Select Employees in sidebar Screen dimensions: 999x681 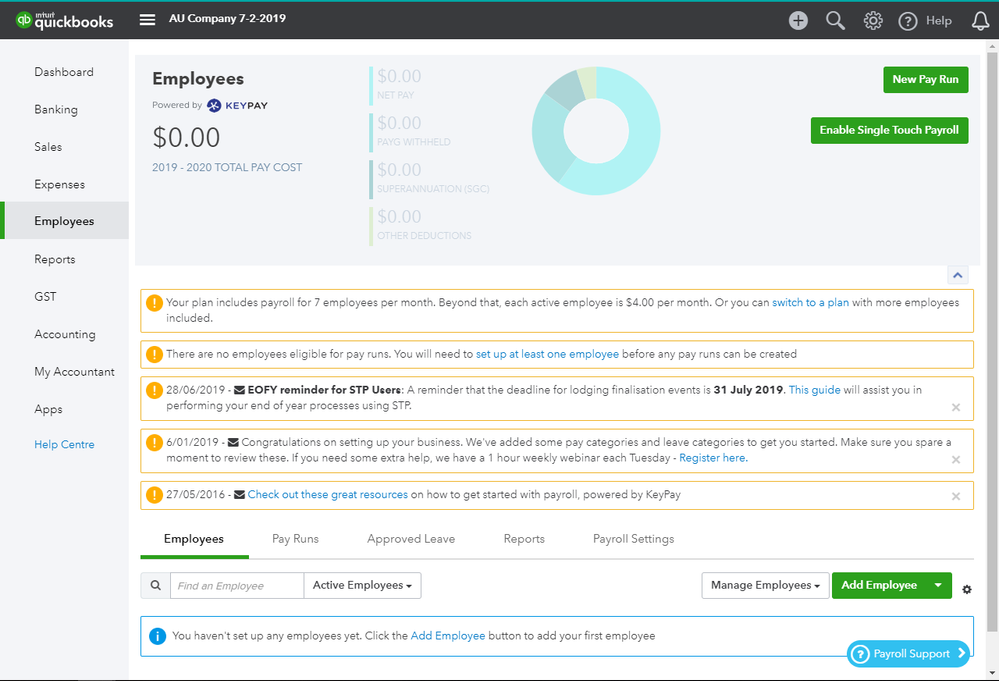pyautogui.click(x=64, y=221)
